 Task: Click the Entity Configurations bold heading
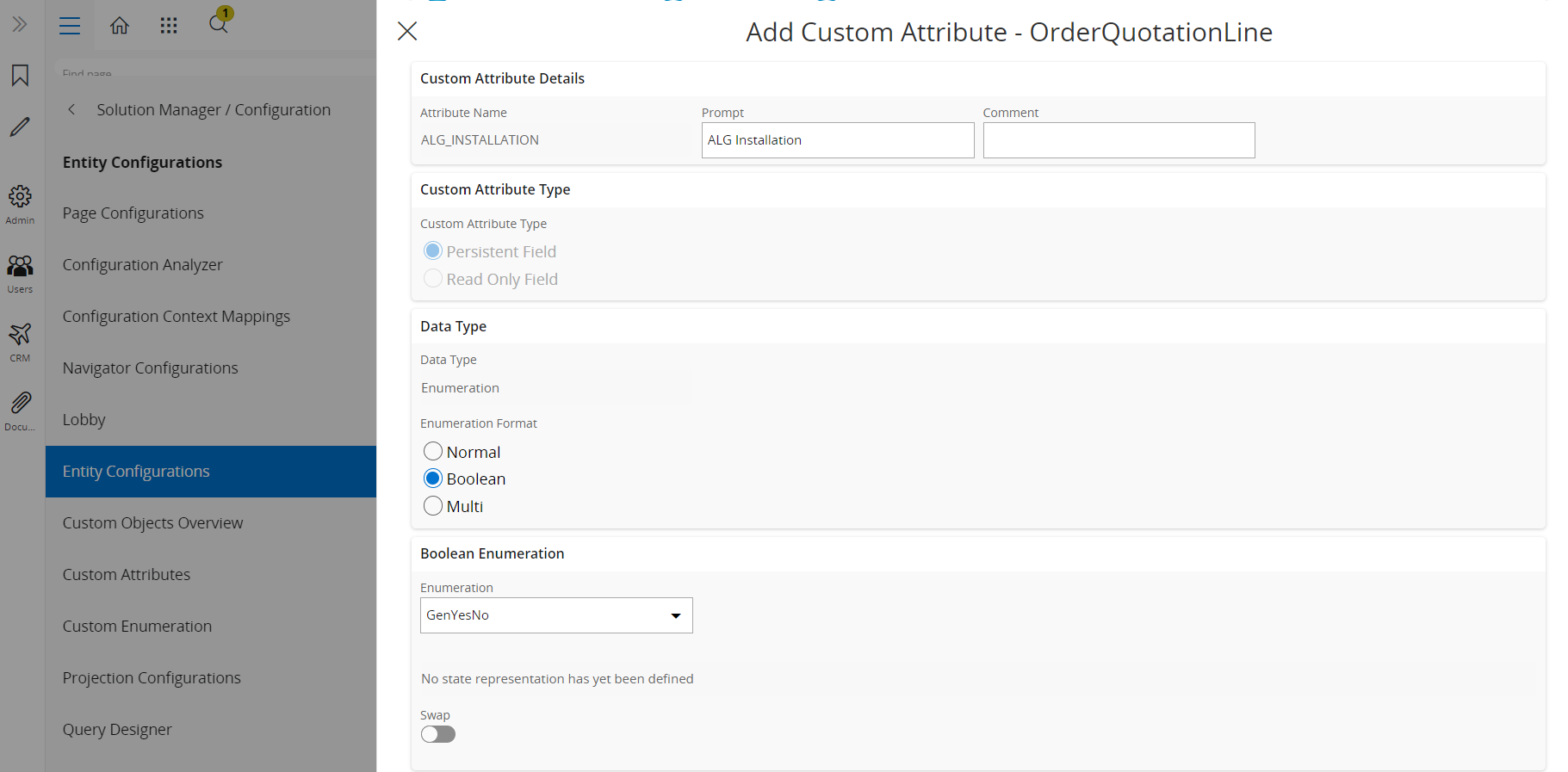(142, 162)
